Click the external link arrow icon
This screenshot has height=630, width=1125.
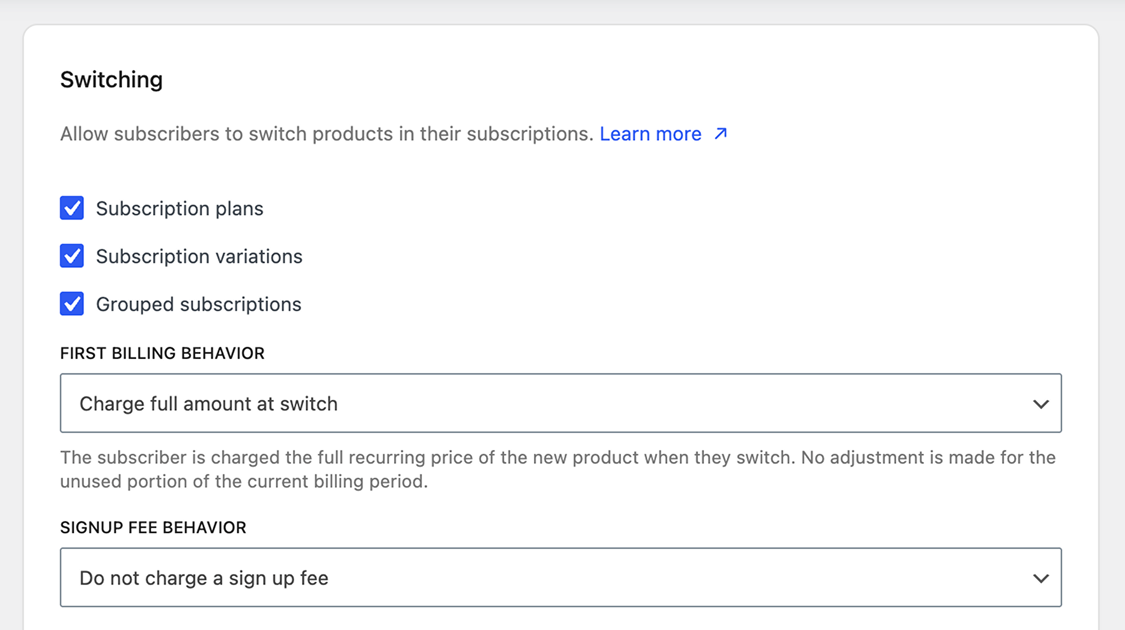720,133
